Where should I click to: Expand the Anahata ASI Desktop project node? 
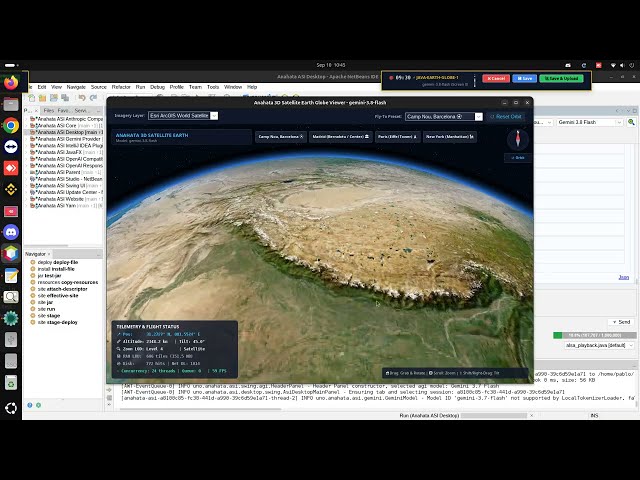27,132
